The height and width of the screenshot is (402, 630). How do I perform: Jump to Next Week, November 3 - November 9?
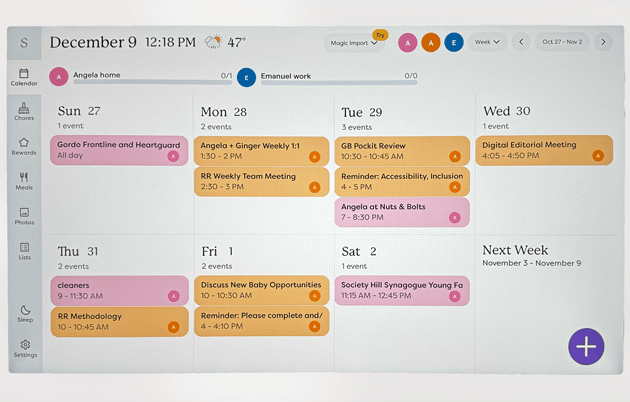(531, 256)
